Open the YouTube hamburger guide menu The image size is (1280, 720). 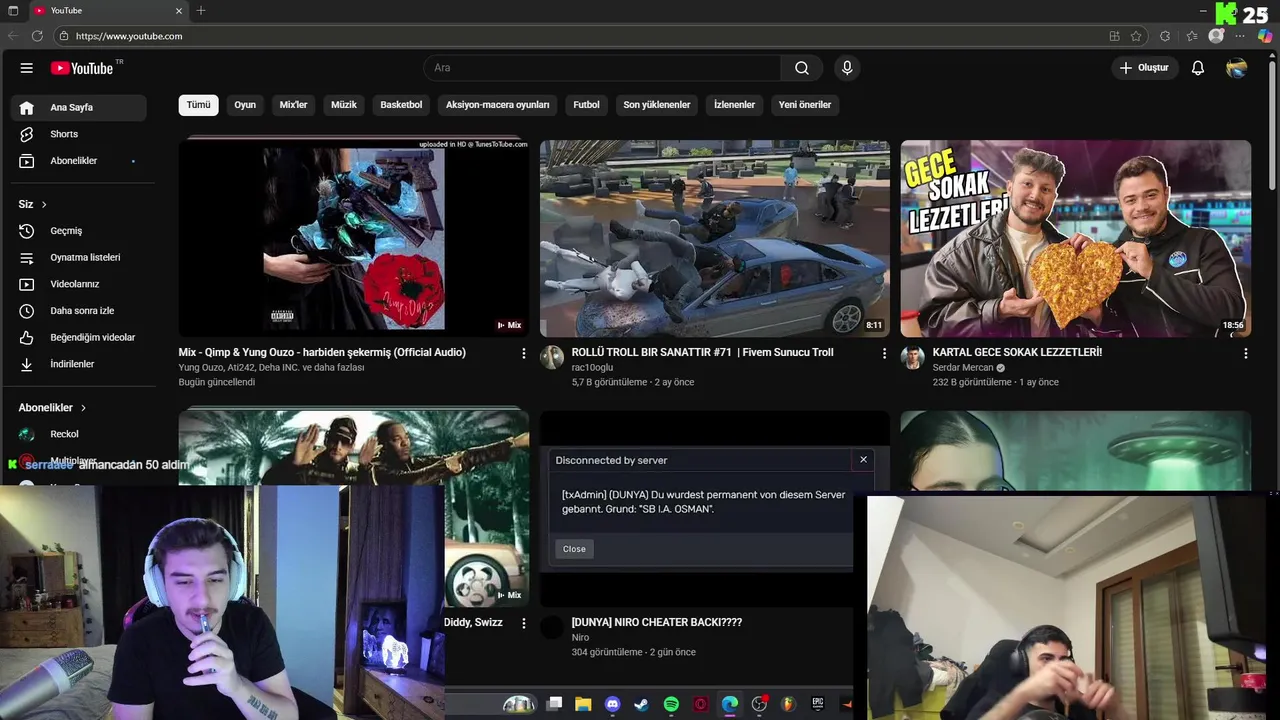(26, 68)
